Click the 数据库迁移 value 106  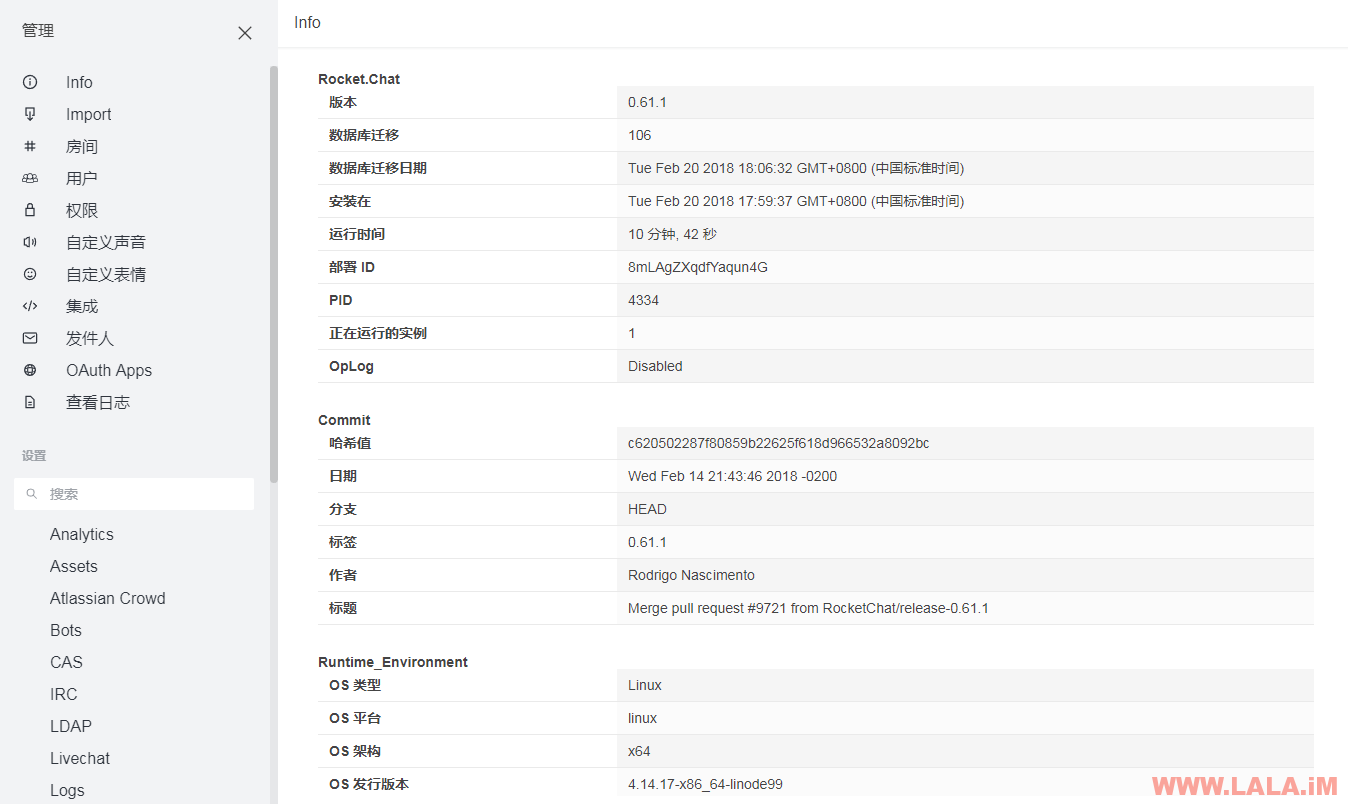point(639,135)
